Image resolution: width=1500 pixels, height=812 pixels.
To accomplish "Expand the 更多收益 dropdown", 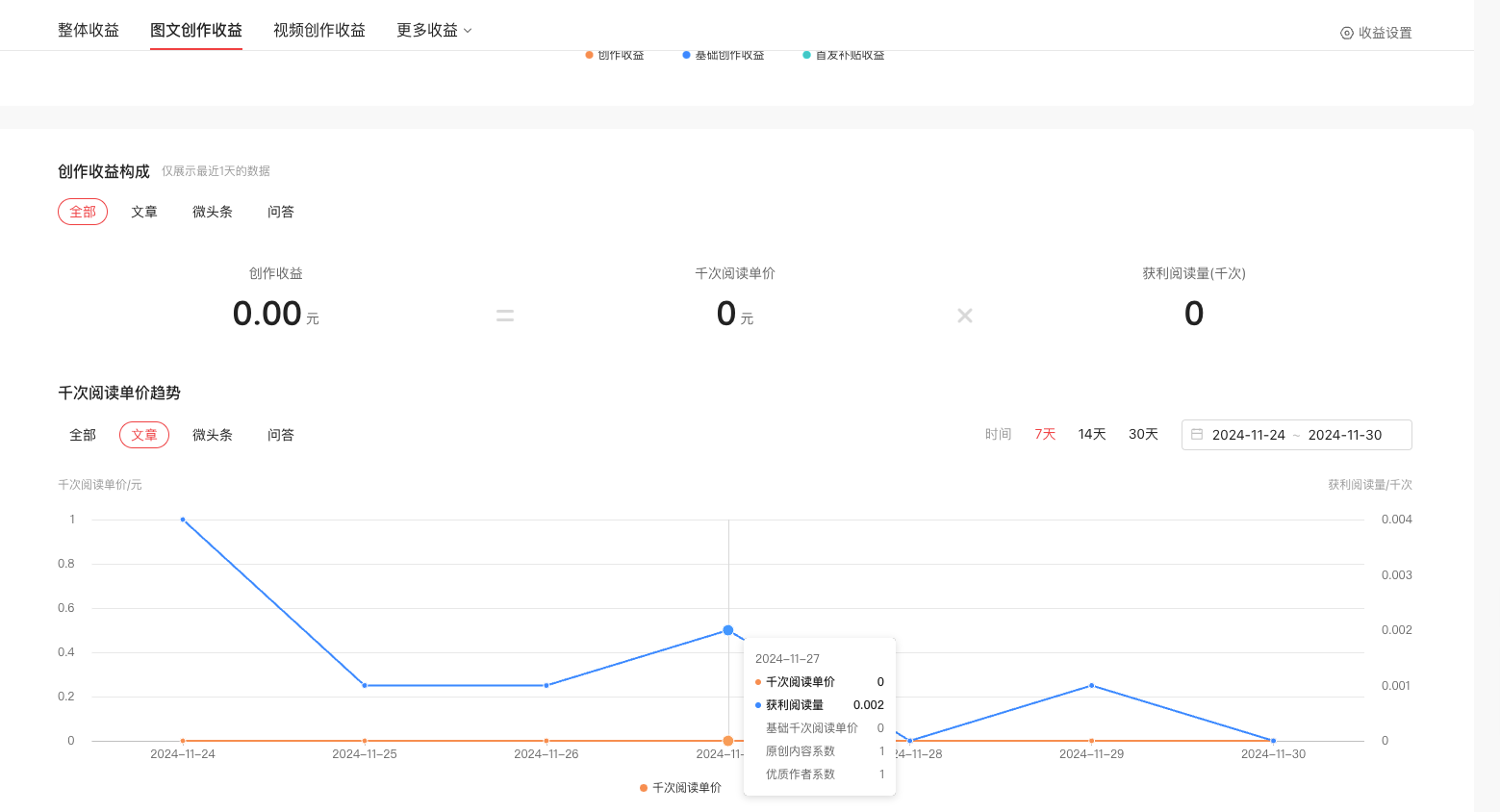I will tap(434, 30).
